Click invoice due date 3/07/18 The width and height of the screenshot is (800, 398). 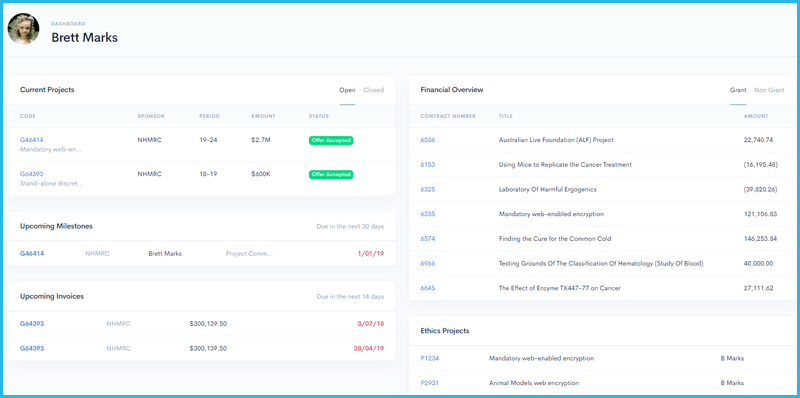[371, 324]
